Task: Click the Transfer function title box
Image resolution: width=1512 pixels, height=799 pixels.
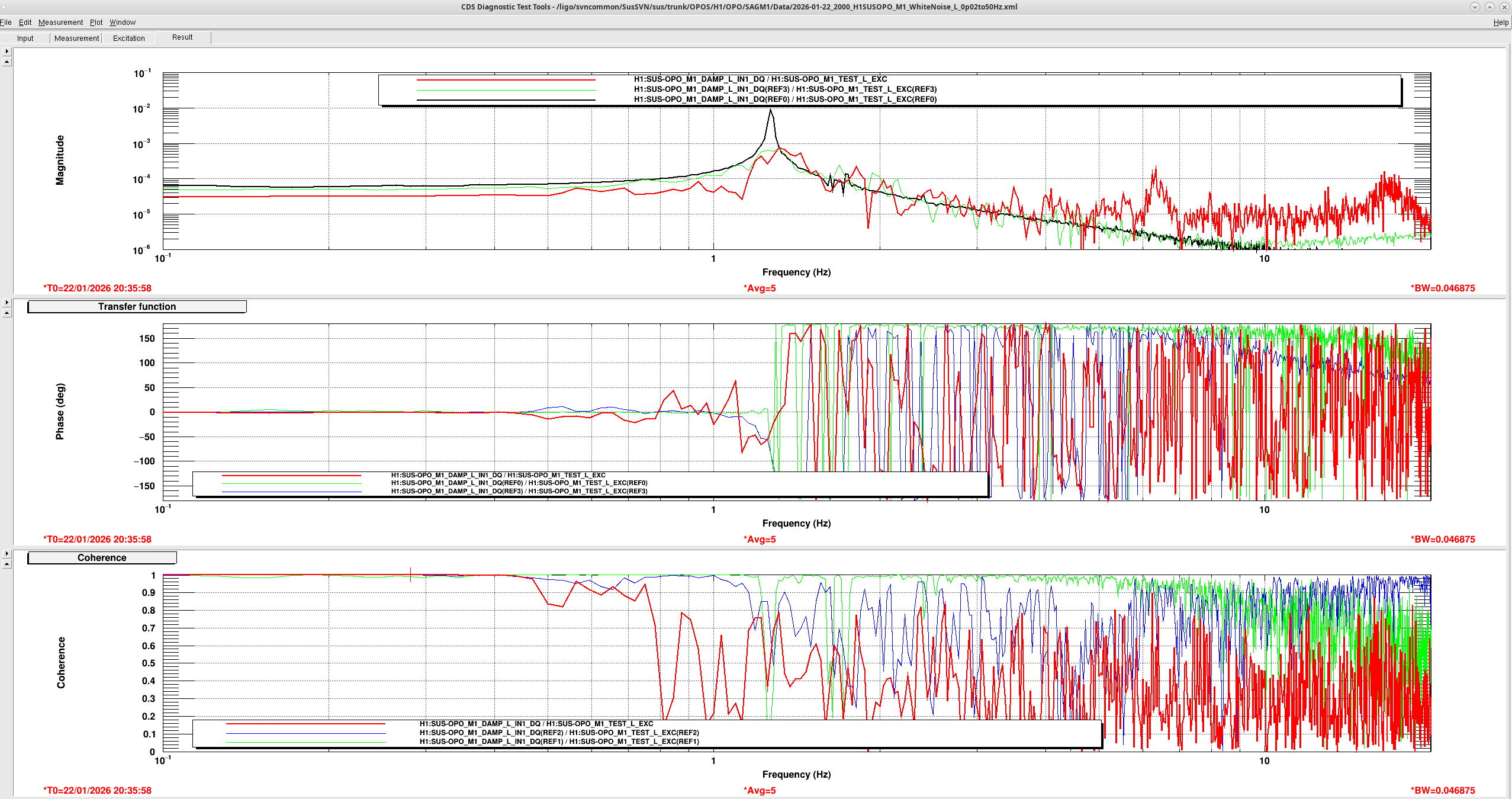Action: coord(137,307)
